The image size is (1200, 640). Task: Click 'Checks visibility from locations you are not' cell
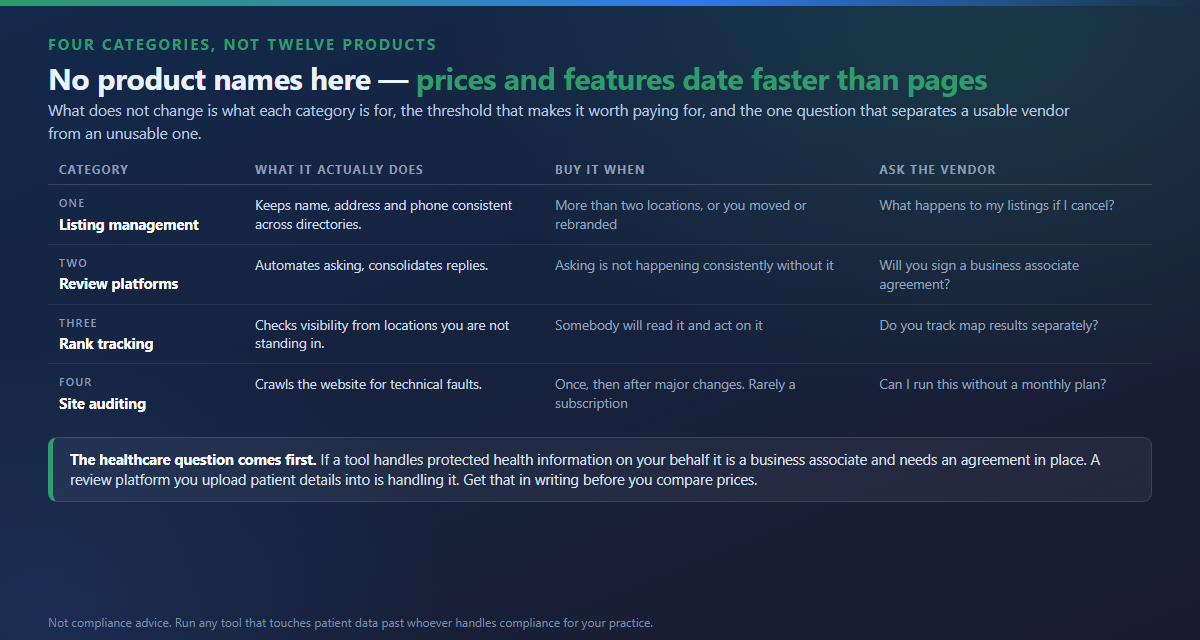tap(382, 334)
